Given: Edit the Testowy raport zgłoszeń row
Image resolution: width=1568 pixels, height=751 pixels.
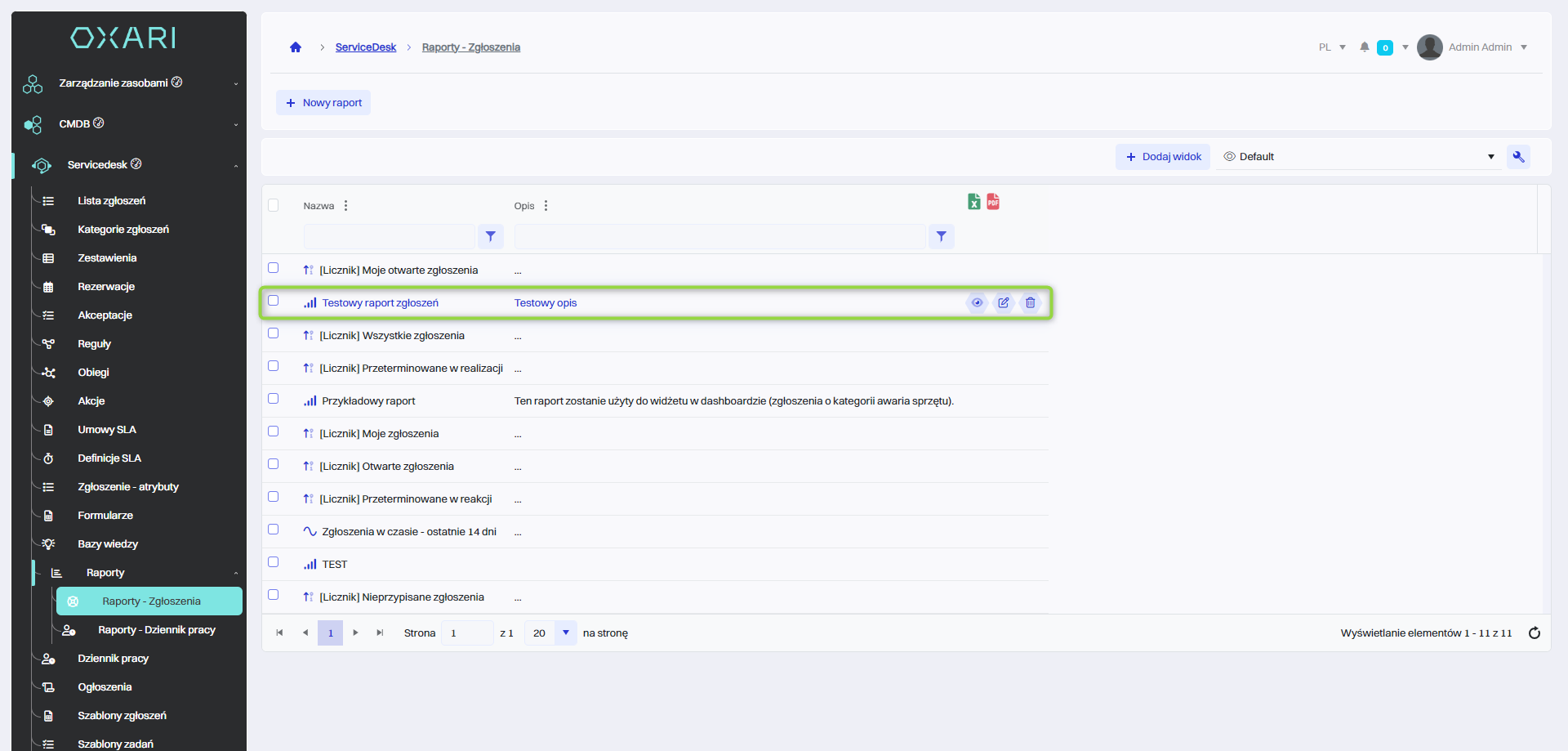Looking at the screenshot, I should [1004, 303].
